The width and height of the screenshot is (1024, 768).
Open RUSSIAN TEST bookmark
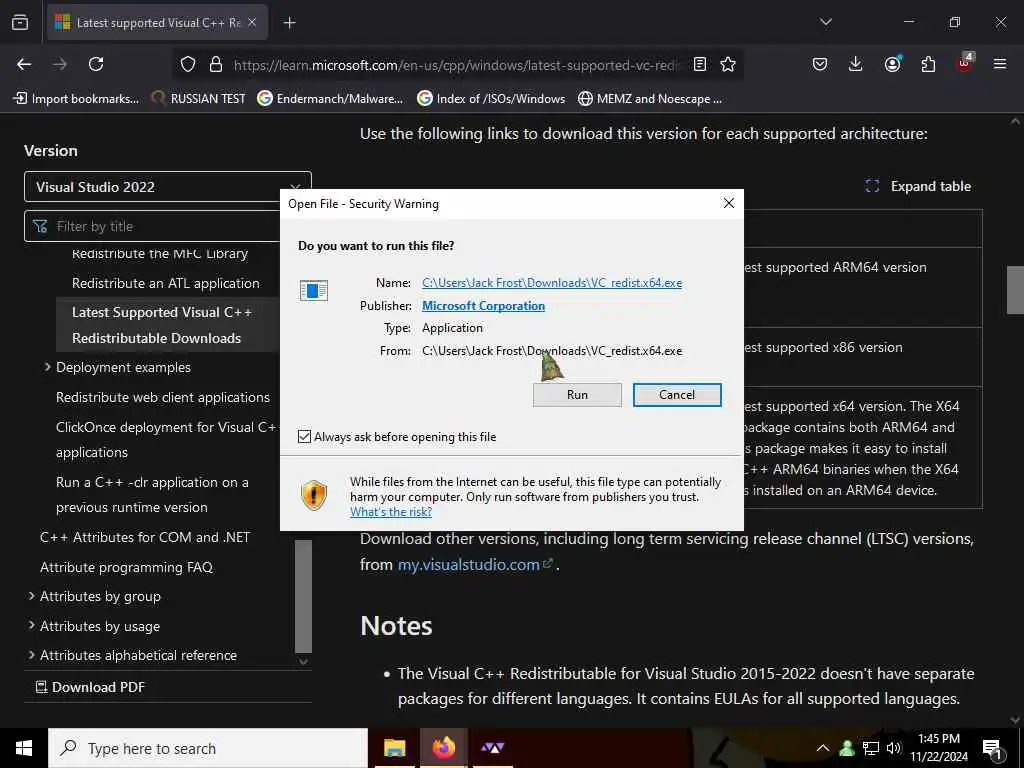click(199, 99)
